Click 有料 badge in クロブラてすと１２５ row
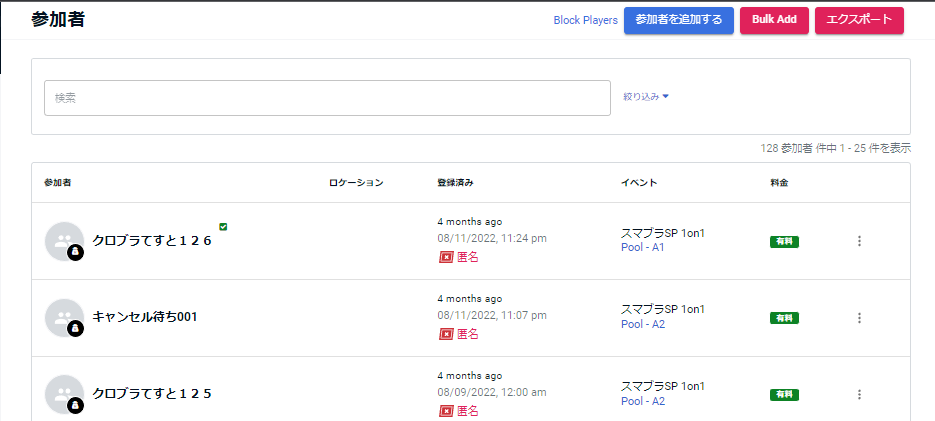Image resolution: width=935 pixels, height=421 pixels. (x=784, y=394)
